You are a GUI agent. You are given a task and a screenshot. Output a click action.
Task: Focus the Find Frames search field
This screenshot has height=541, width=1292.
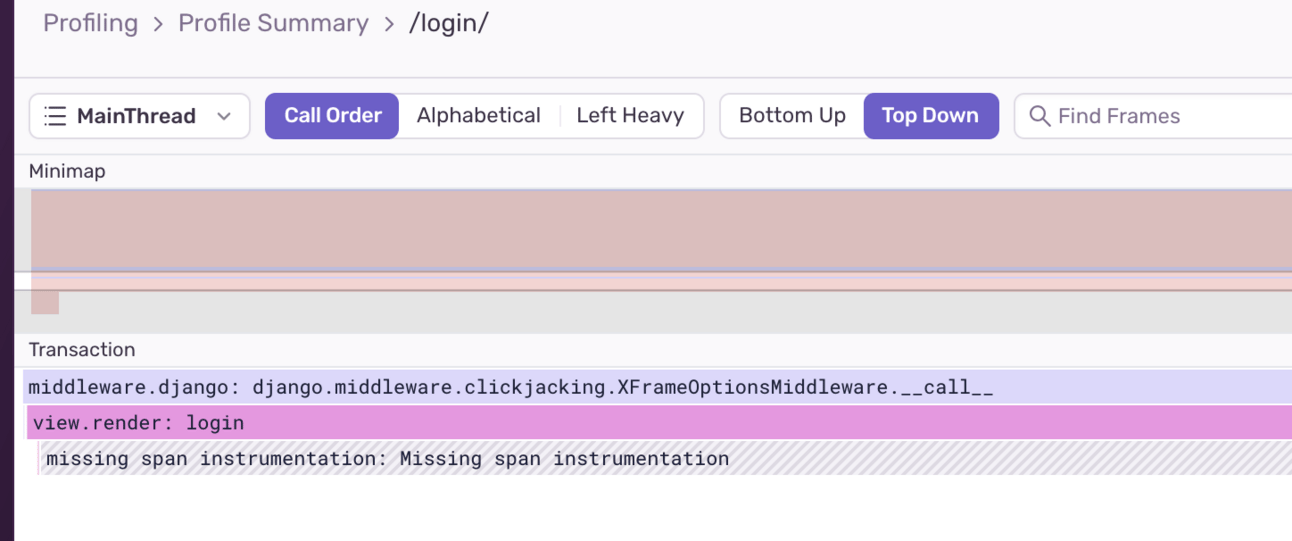click(x=1160, y=116)
